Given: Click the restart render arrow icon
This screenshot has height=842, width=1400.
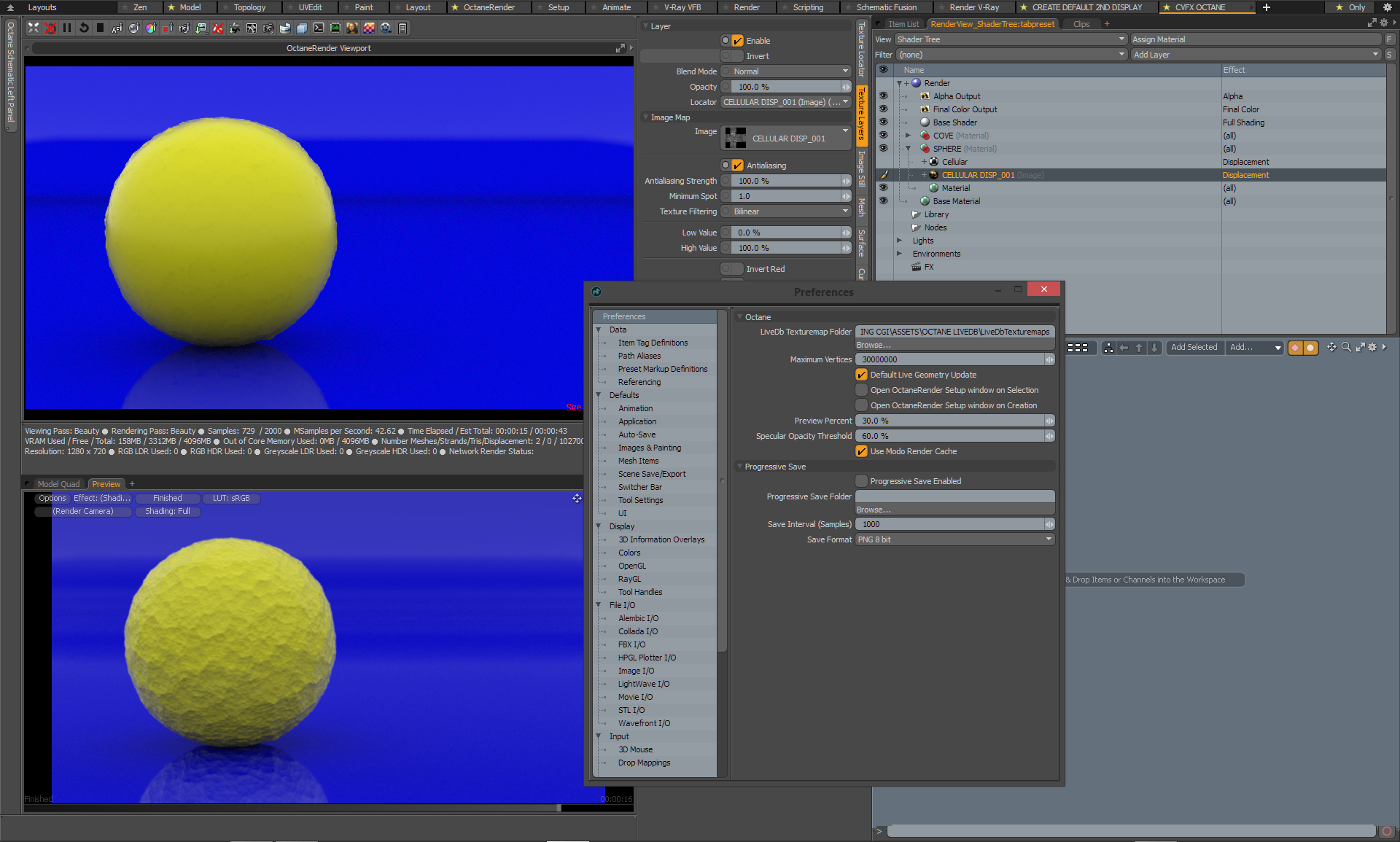Looking at the screenshot, I should click(84, 28).
